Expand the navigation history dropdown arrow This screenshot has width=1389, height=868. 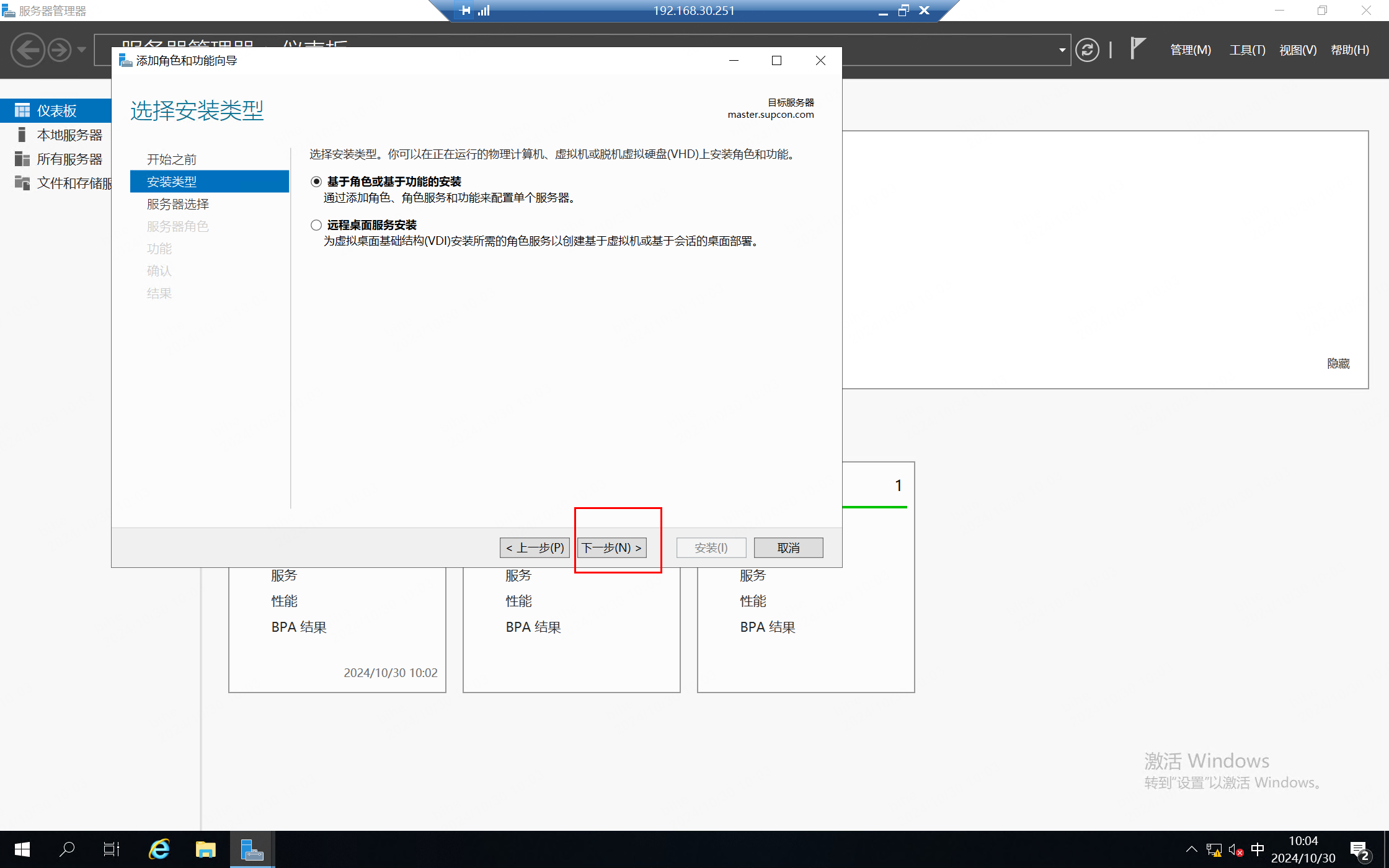81,50
